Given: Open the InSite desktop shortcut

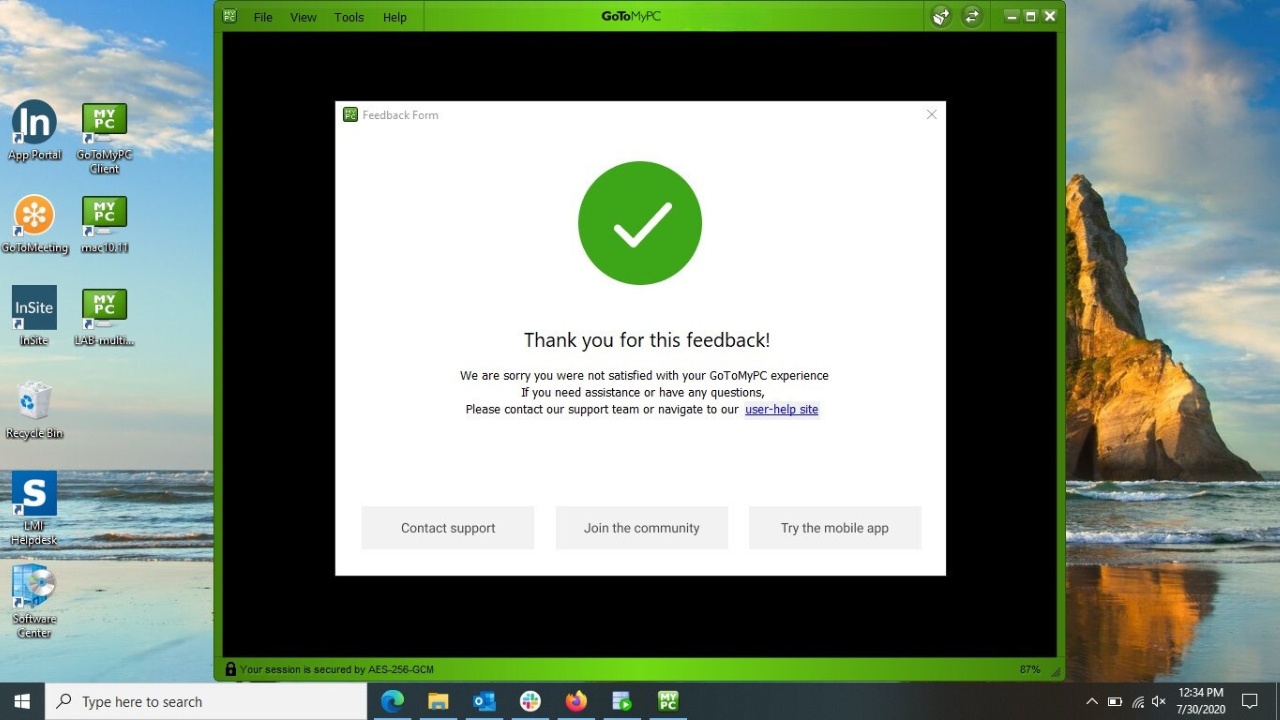Looking at the screenshot, I should click(x=34, y=316).
